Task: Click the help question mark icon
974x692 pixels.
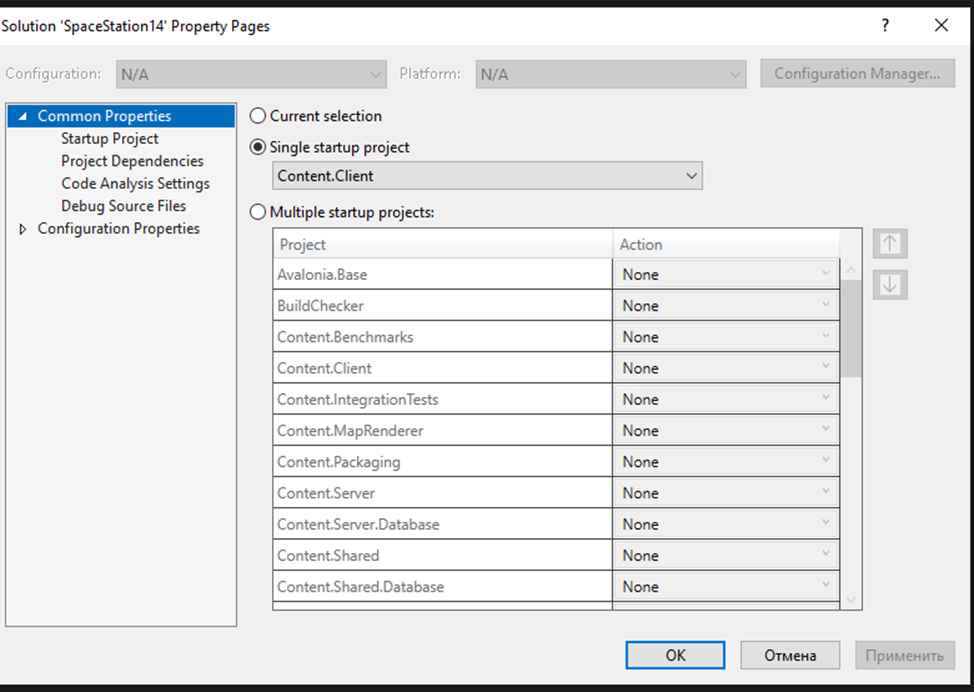Action: click(x=885, y=26)
